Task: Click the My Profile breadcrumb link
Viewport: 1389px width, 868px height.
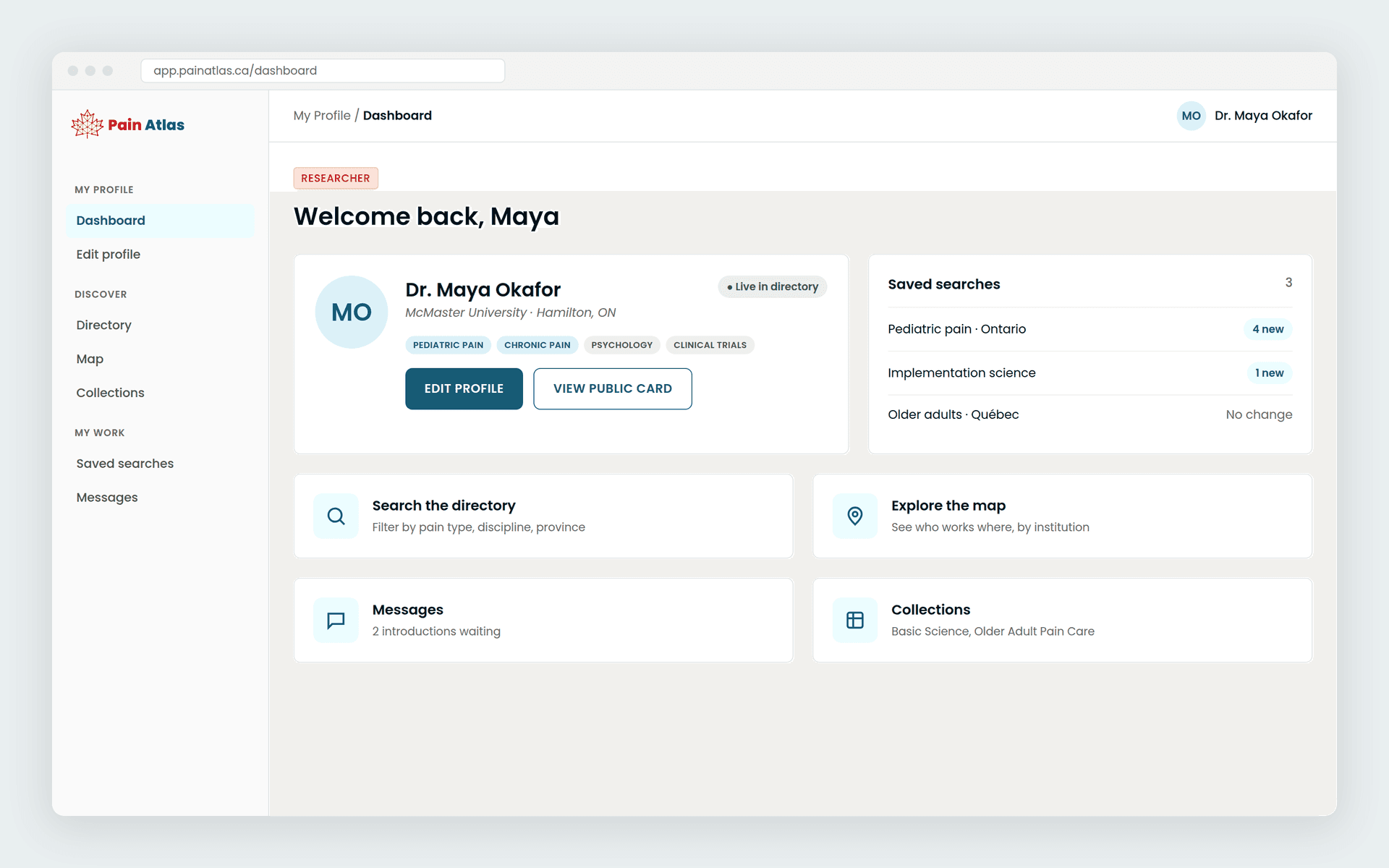Action: 322,116
